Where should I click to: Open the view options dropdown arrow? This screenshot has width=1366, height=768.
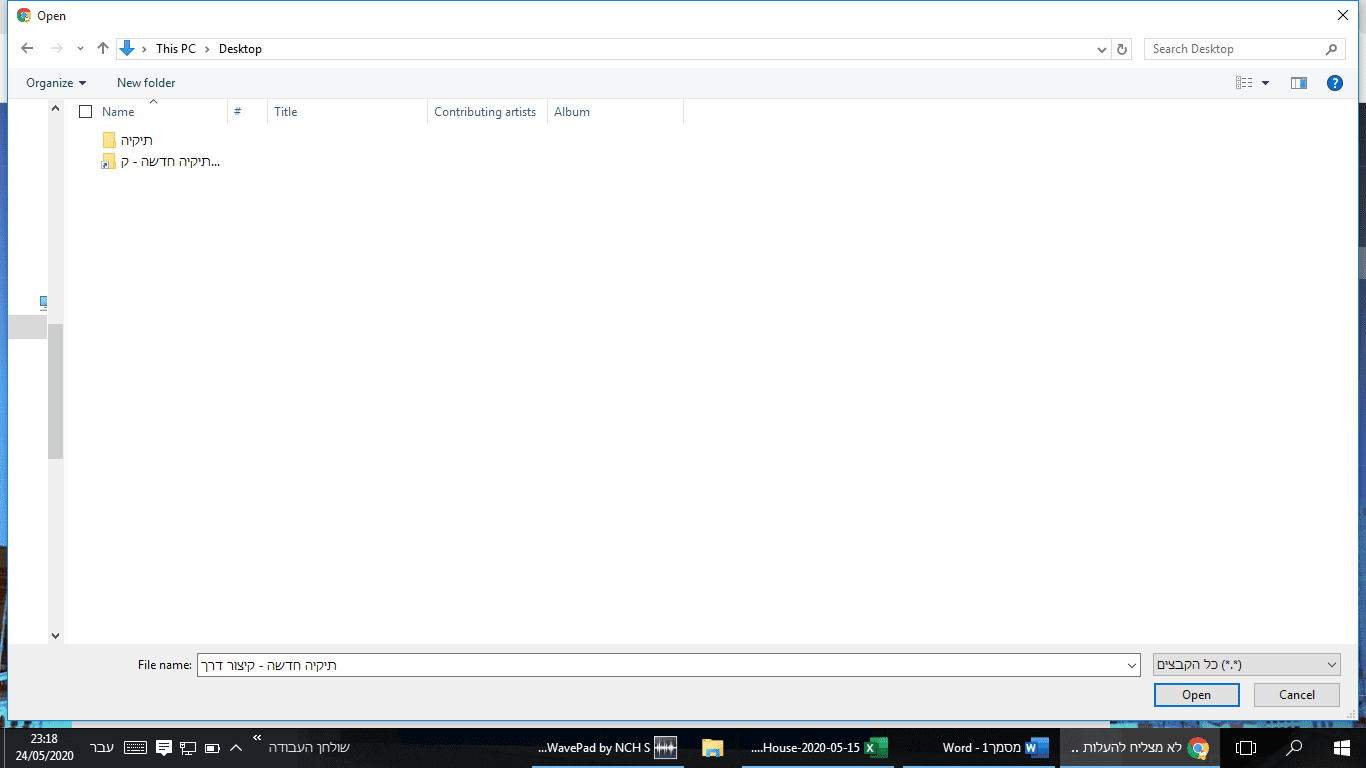tap(1265, 83)
